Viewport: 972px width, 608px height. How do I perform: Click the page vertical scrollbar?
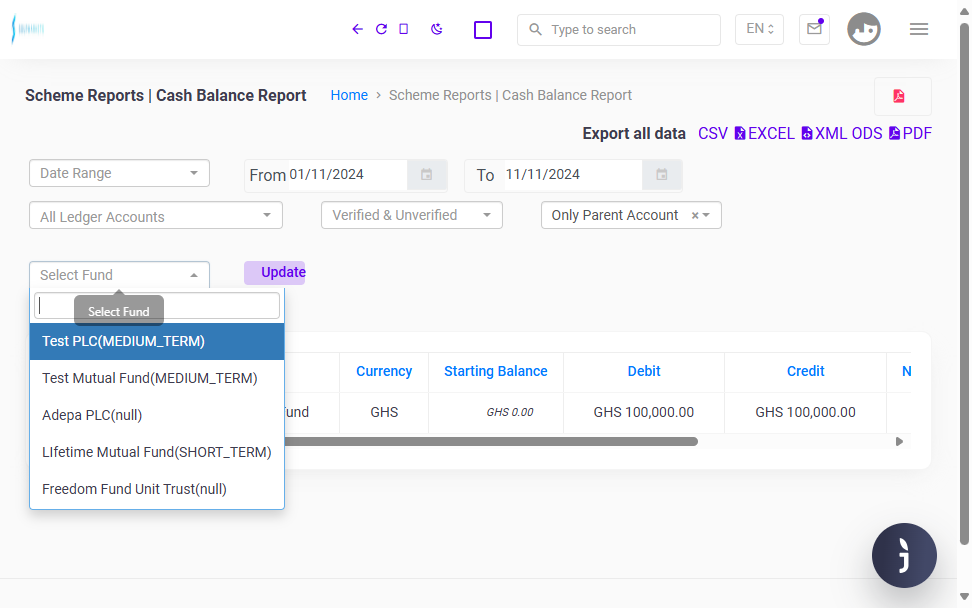(964, 285)
